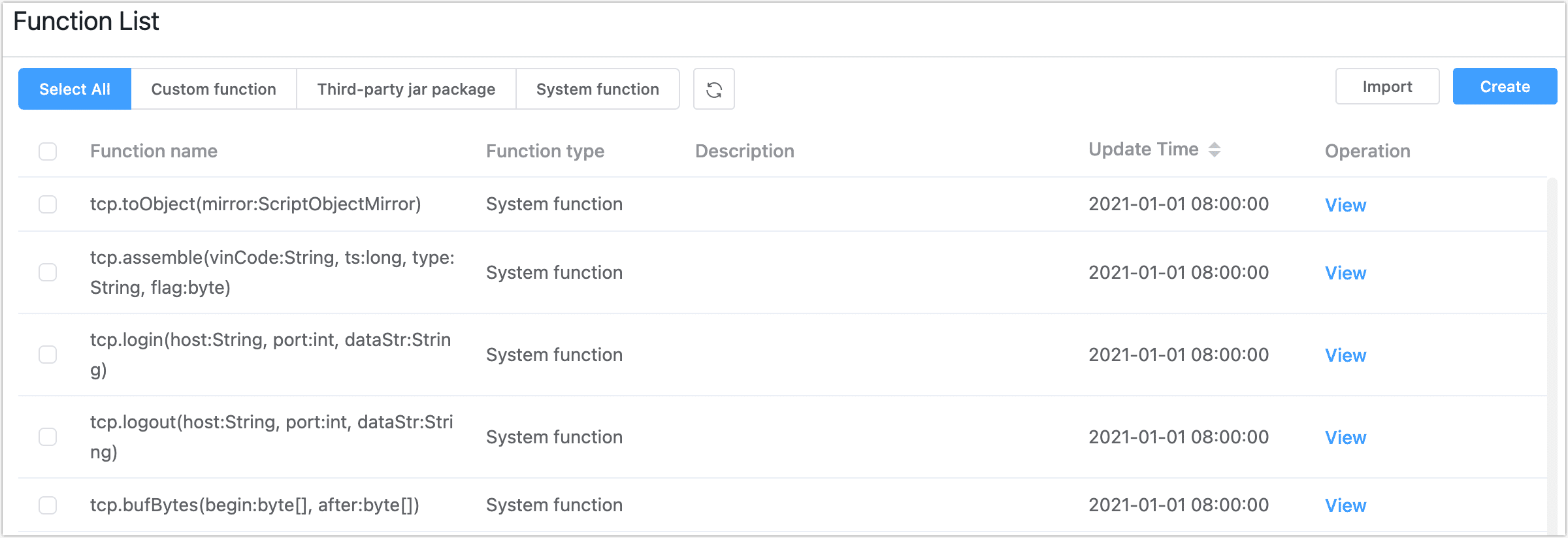Click the Function name column header
This screenshot has height=538, width=1568.
(154, 151)
